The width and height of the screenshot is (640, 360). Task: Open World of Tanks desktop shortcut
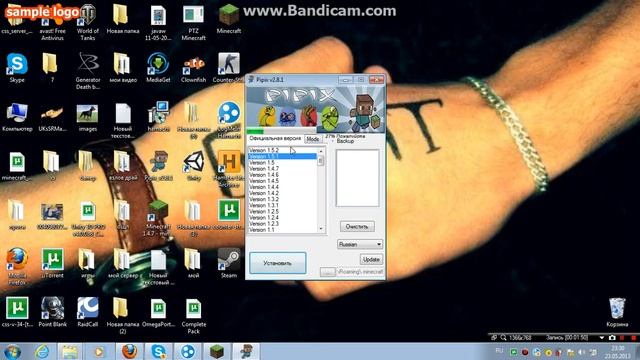coord(87,22)
